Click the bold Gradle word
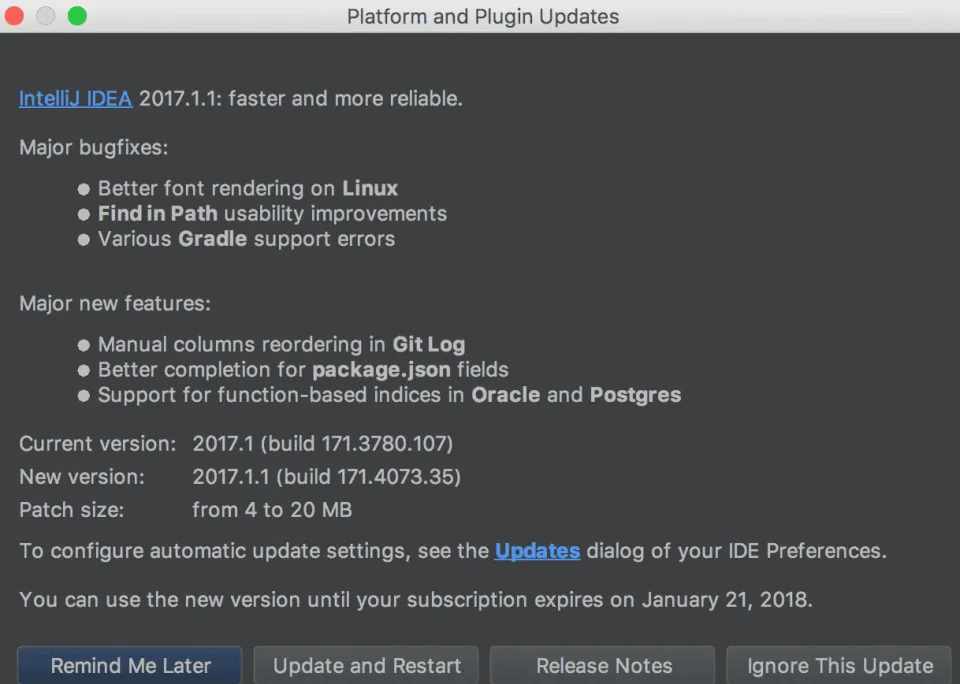Image resolution: width=960 pixels, height=684 pixels. [212, 238]
